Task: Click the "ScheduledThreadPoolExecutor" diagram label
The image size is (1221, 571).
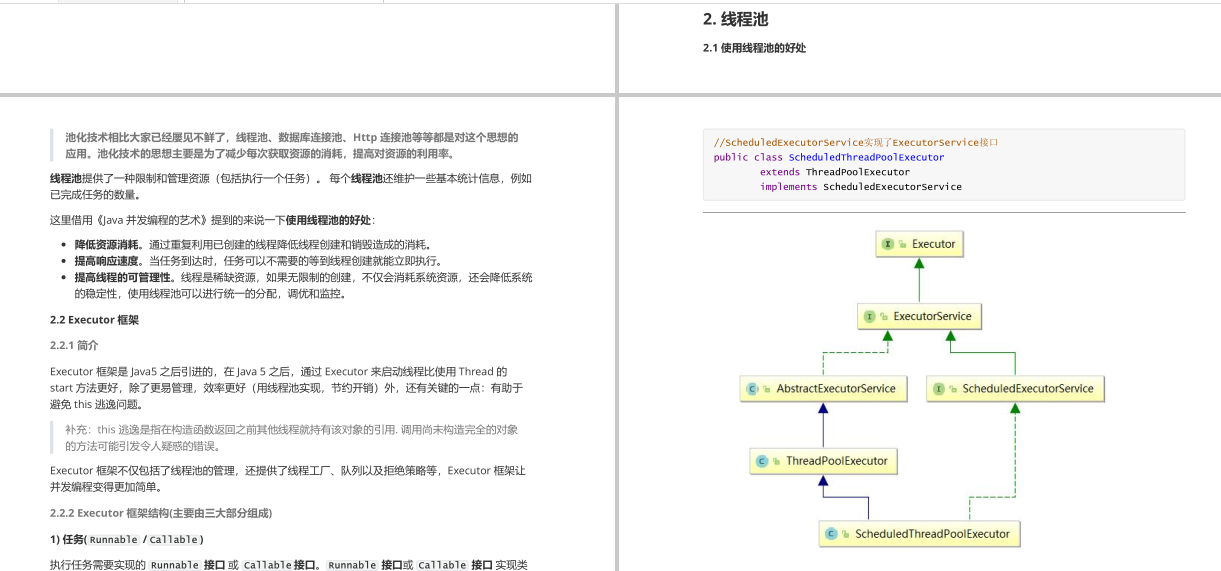Action: [932, 534]
